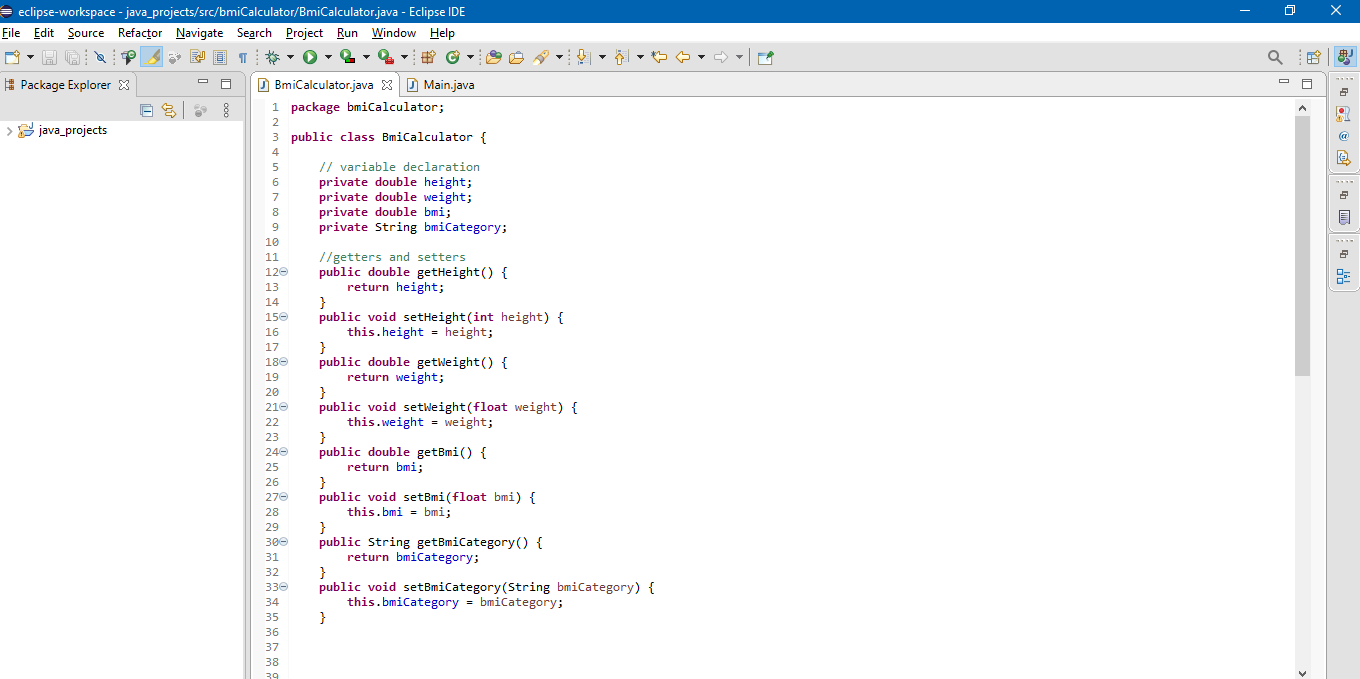Open the Run configurations dropdown

pyautogui.click(x=325, y=57)
